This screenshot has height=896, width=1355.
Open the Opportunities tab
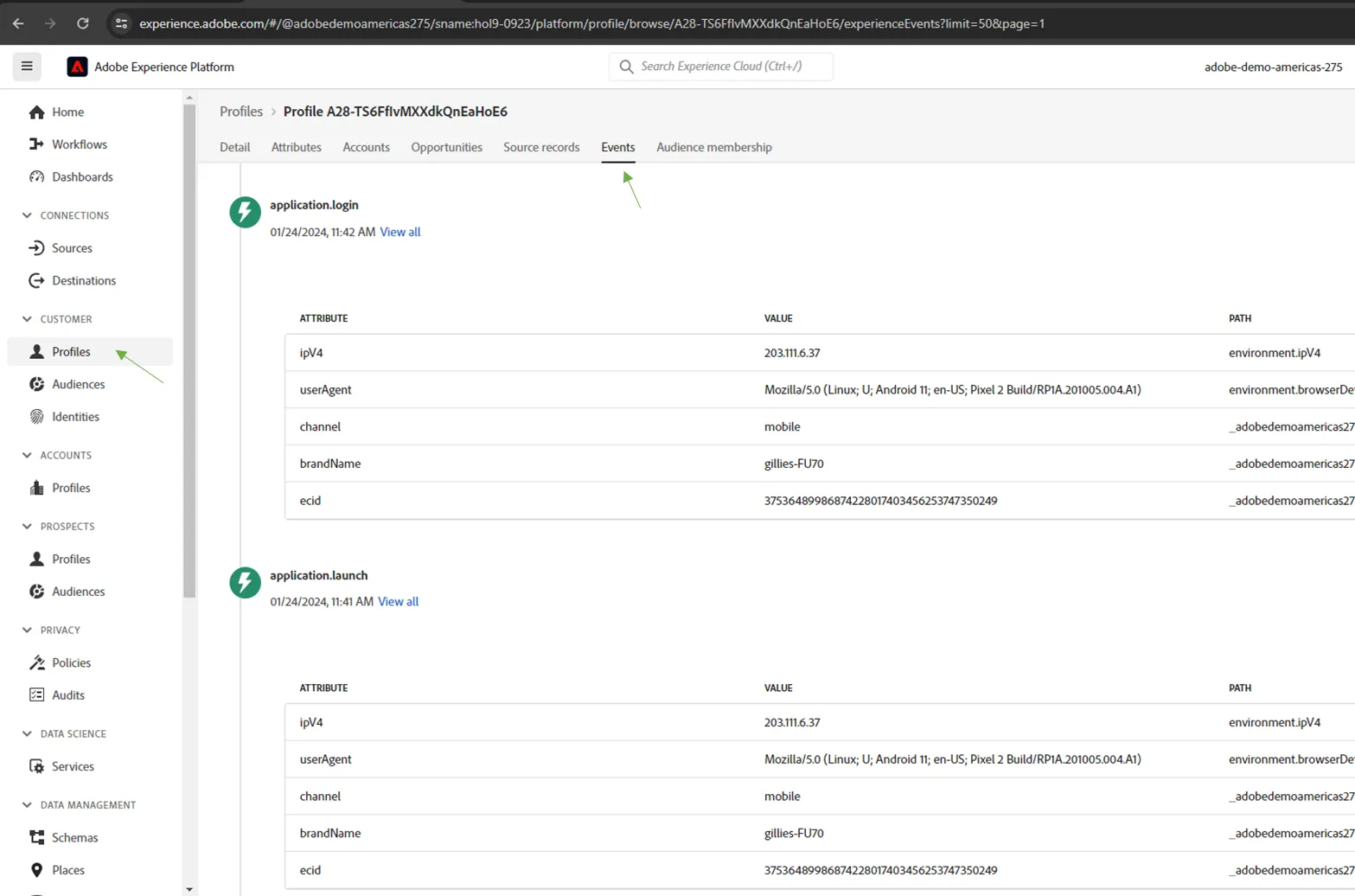click(x=446, y=148)
